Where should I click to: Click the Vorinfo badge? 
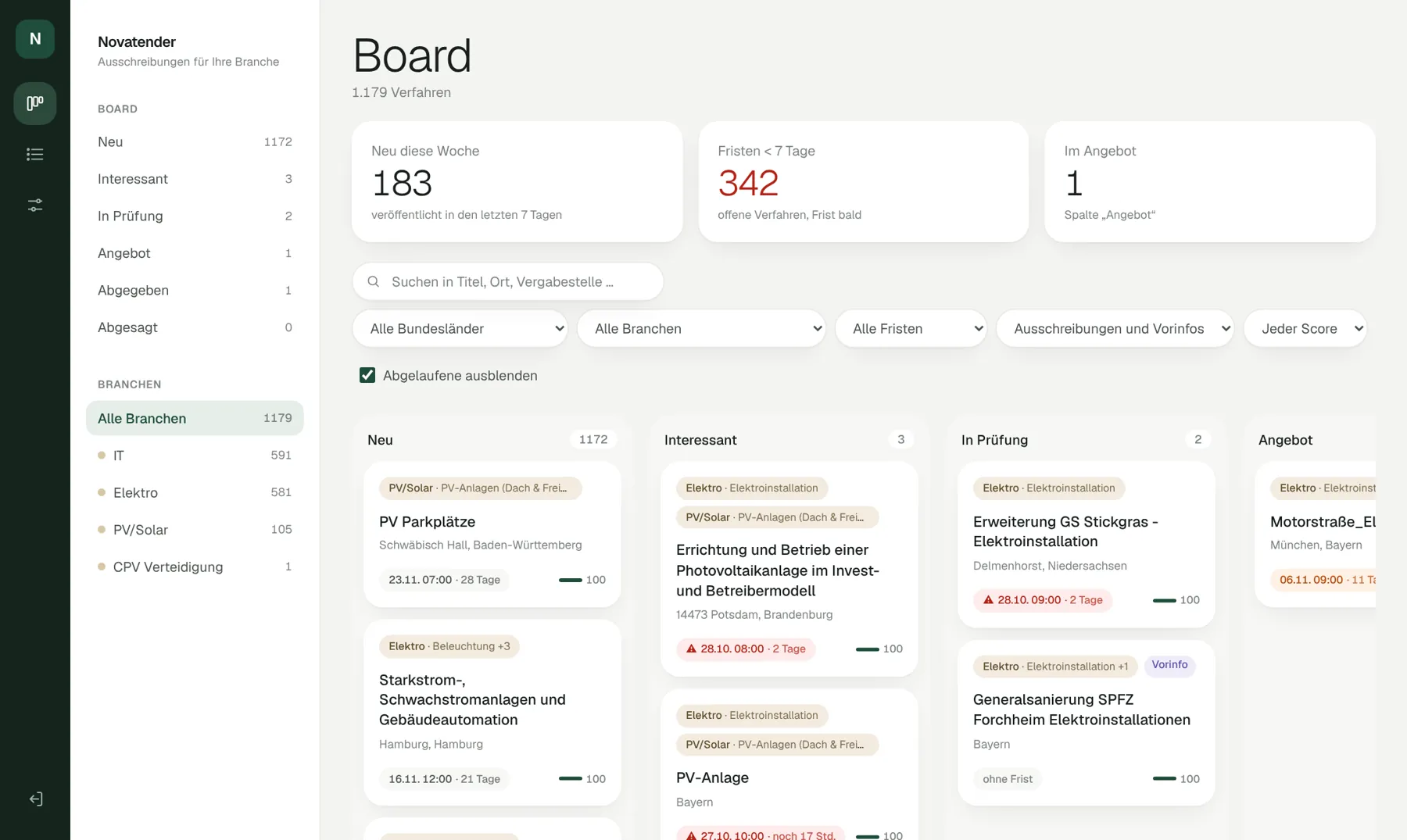click(x=1169, y=665)
